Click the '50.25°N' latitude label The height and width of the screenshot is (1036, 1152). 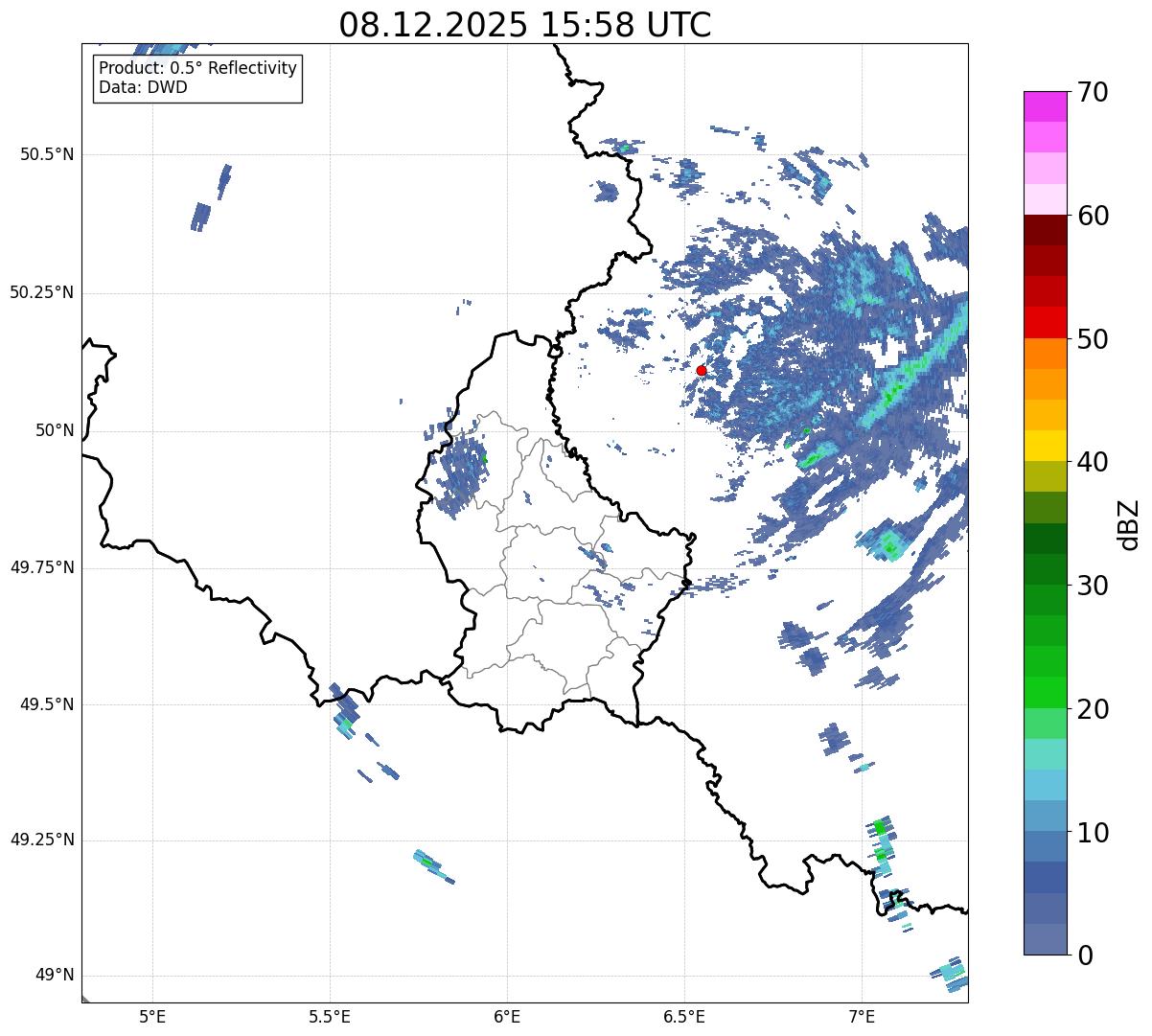coord(42,292)
